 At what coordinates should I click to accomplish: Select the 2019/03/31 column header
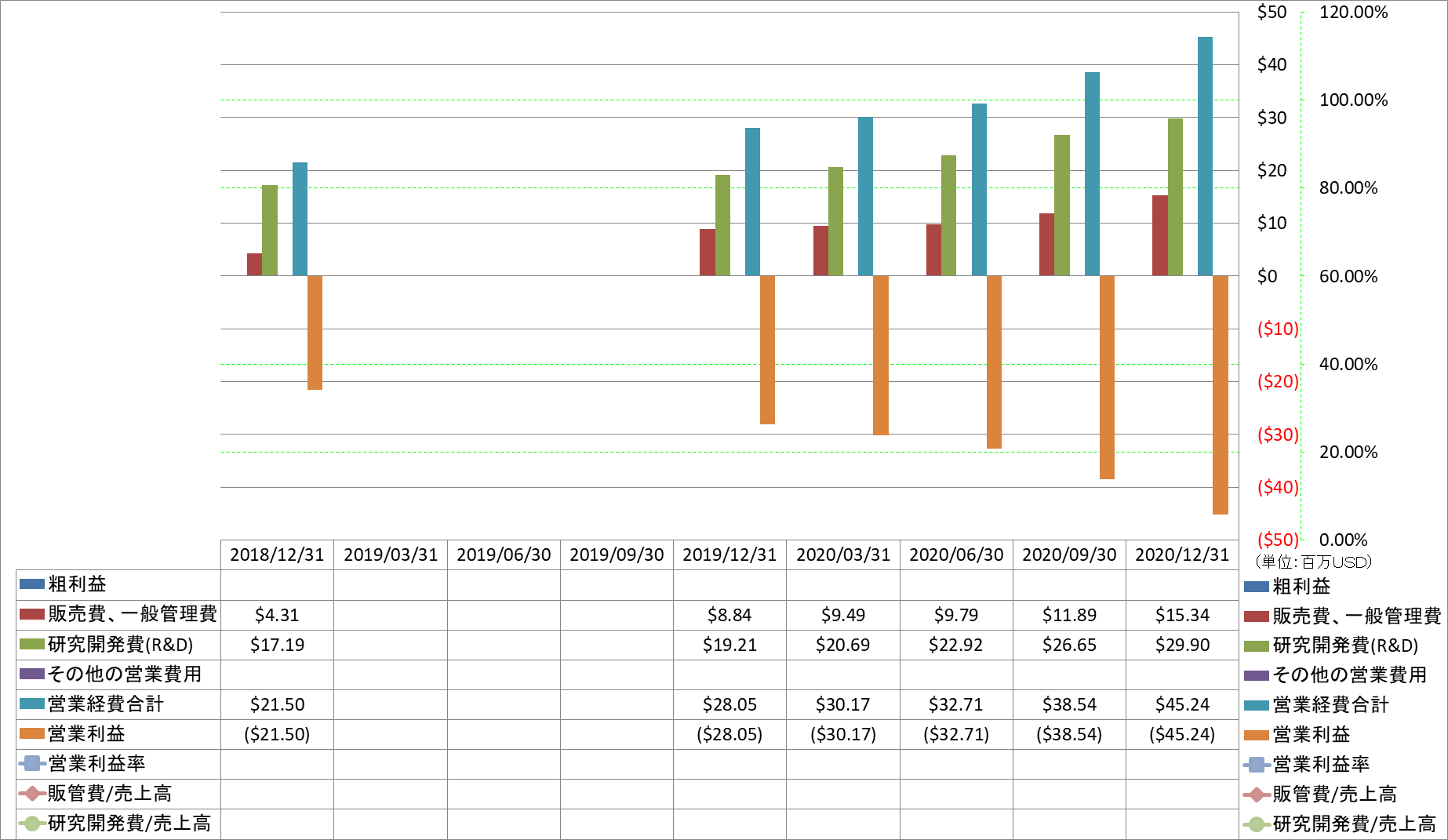tap(391, 555)
